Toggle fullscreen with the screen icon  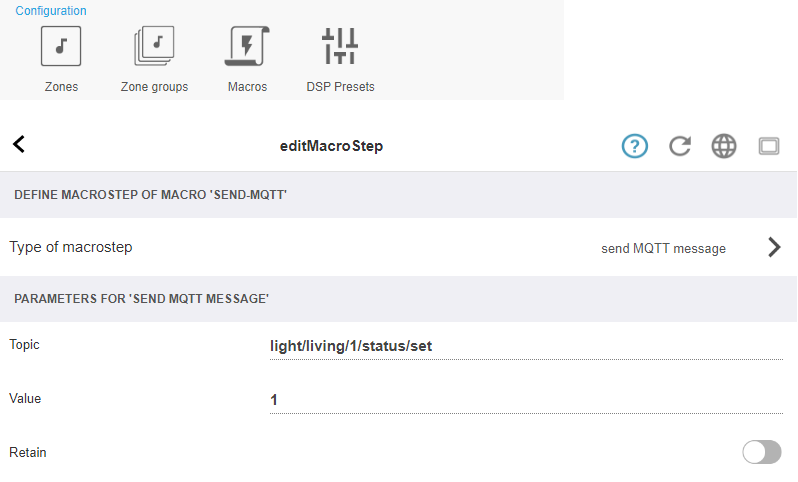[x=768, y=147]
